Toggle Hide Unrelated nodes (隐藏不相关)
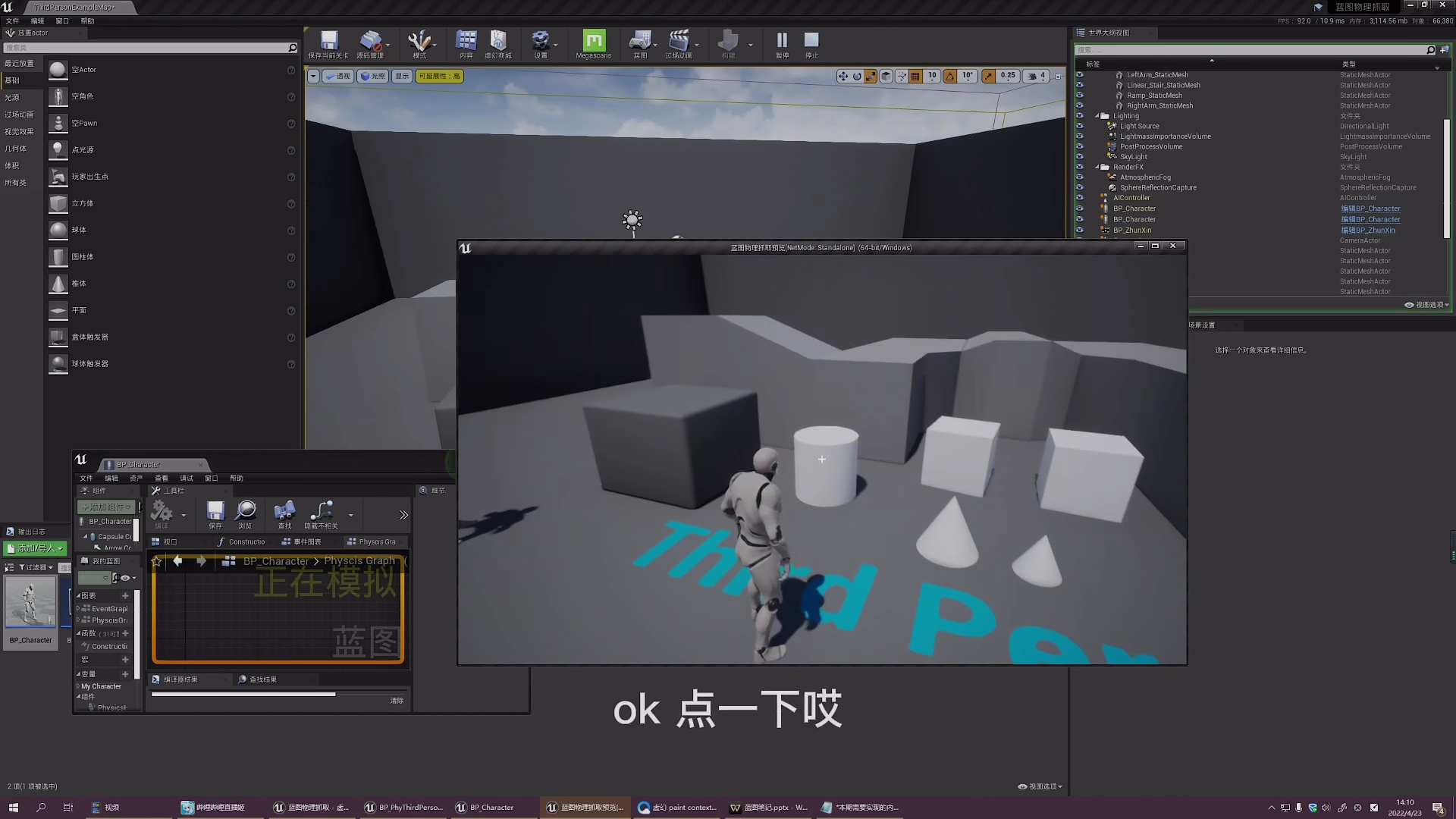The width and height of the screenshot is (1456, 819). [321, 513]
